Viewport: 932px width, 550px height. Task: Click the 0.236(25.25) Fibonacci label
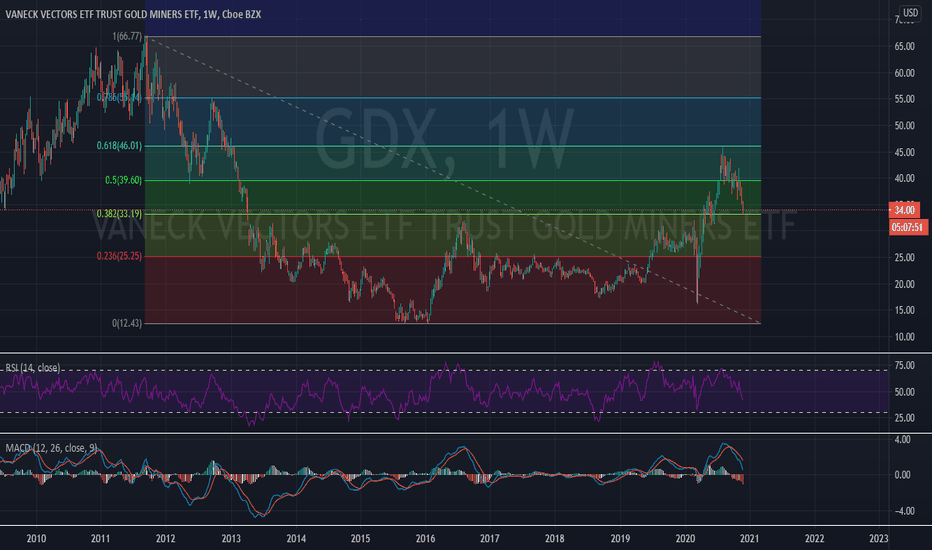(119, 256)
